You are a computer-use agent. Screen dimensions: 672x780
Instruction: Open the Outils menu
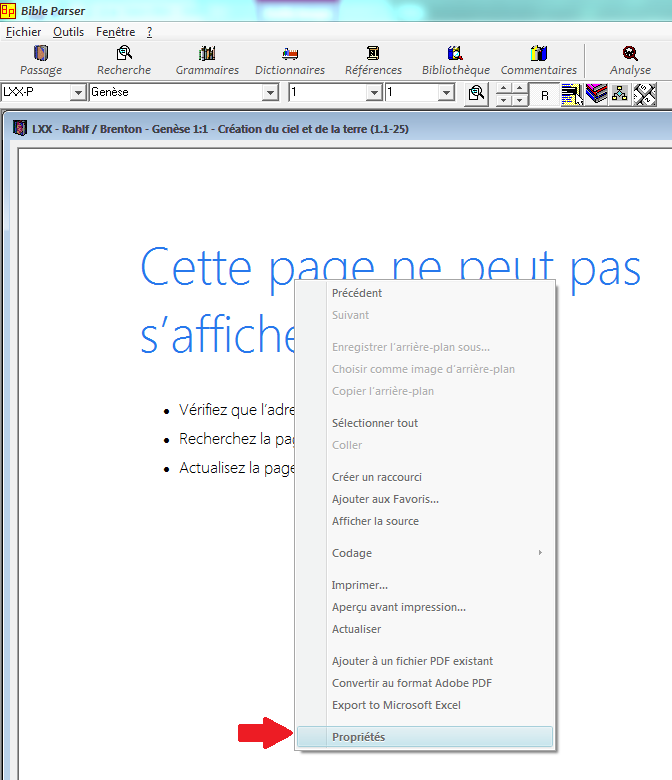(69, 32)
